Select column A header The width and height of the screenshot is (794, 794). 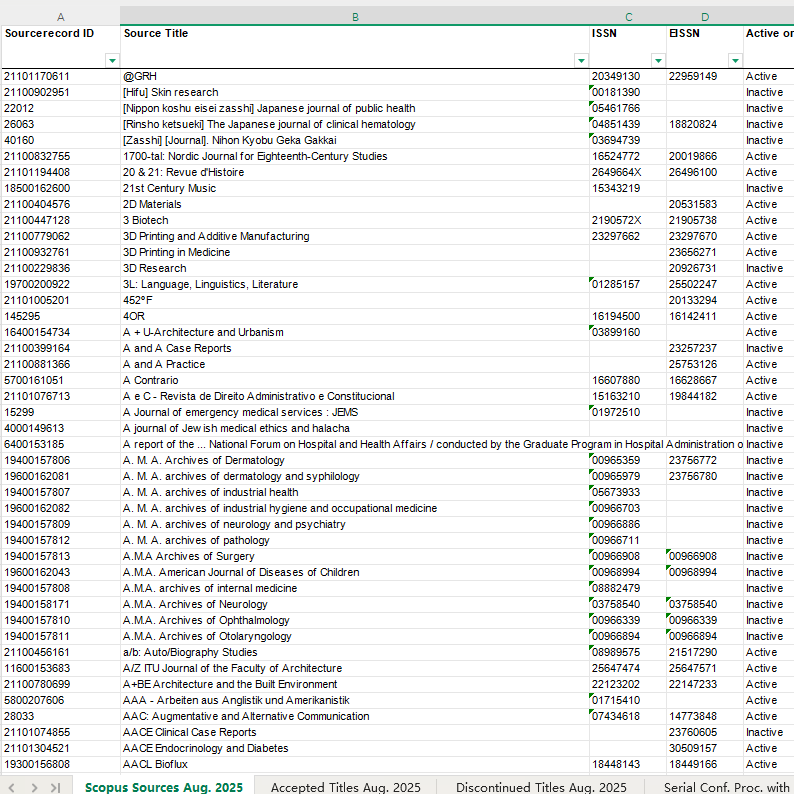click(x=60, y=17)
